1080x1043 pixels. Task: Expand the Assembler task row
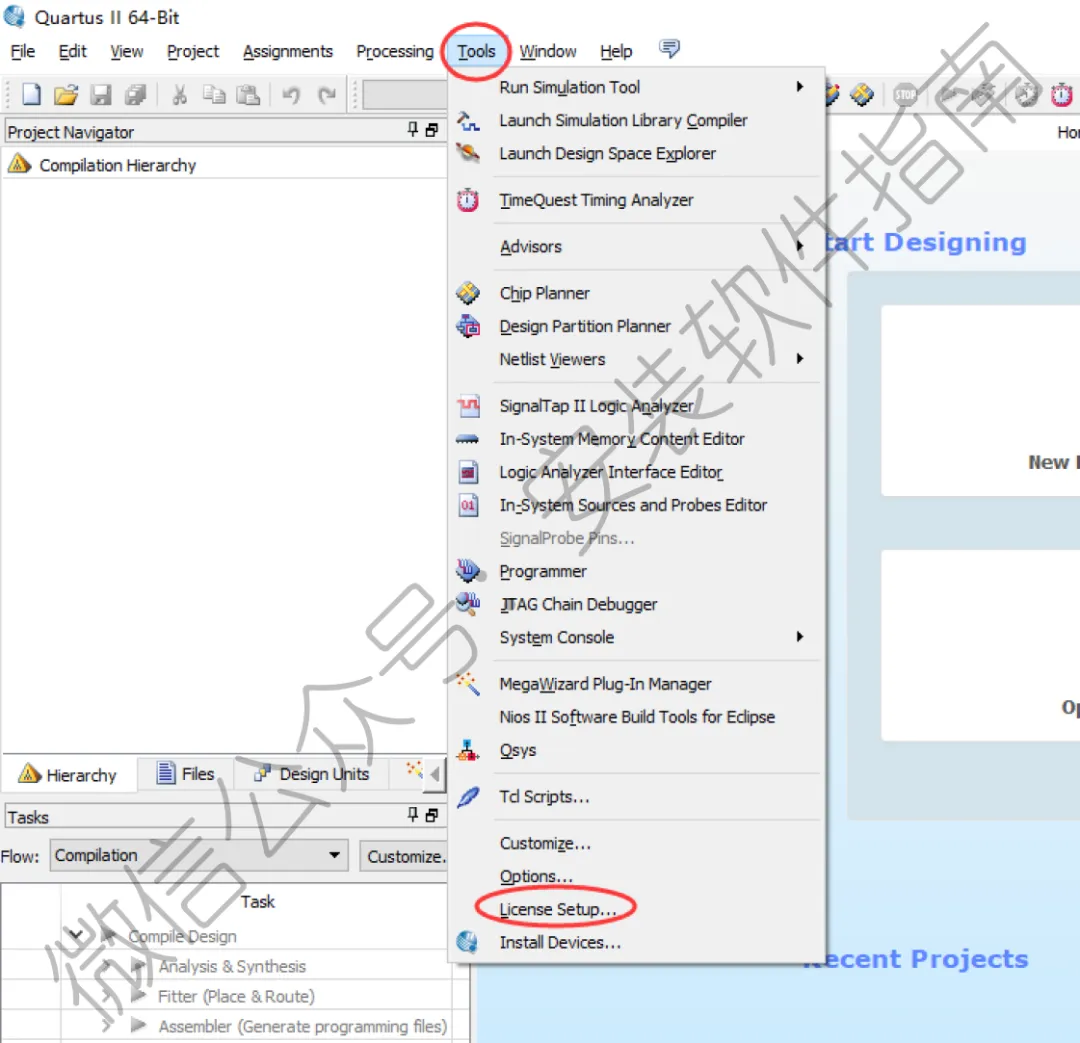[107, 1026]
